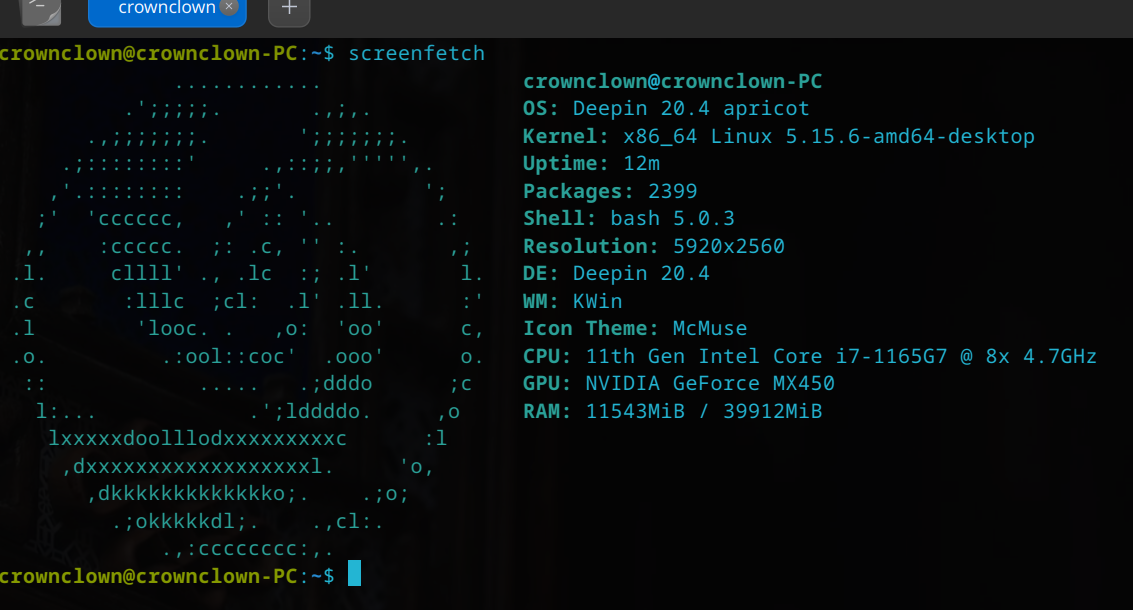Open a new terminal tab with plus button

click(288, 8)
